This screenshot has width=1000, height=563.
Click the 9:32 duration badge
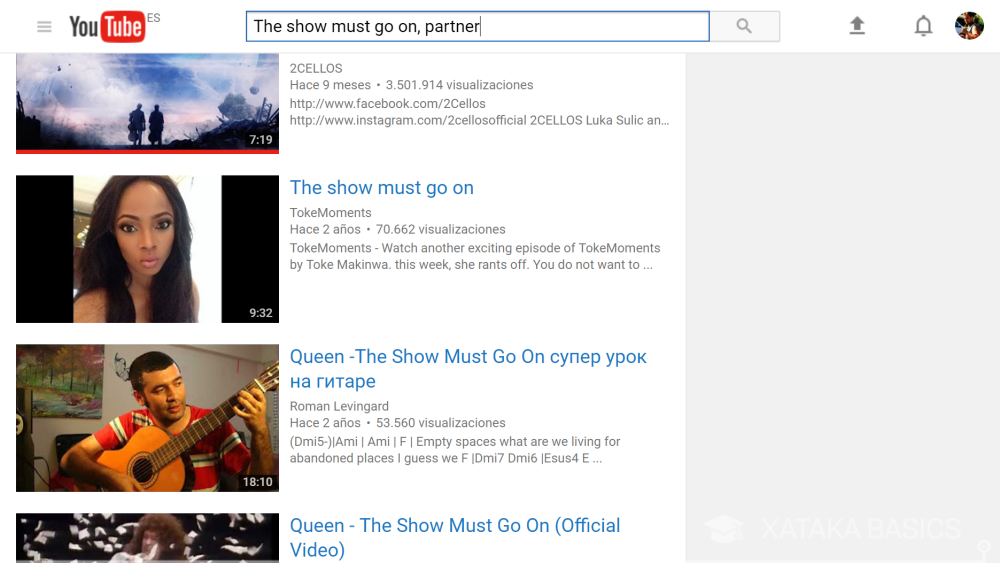point(260,313)
